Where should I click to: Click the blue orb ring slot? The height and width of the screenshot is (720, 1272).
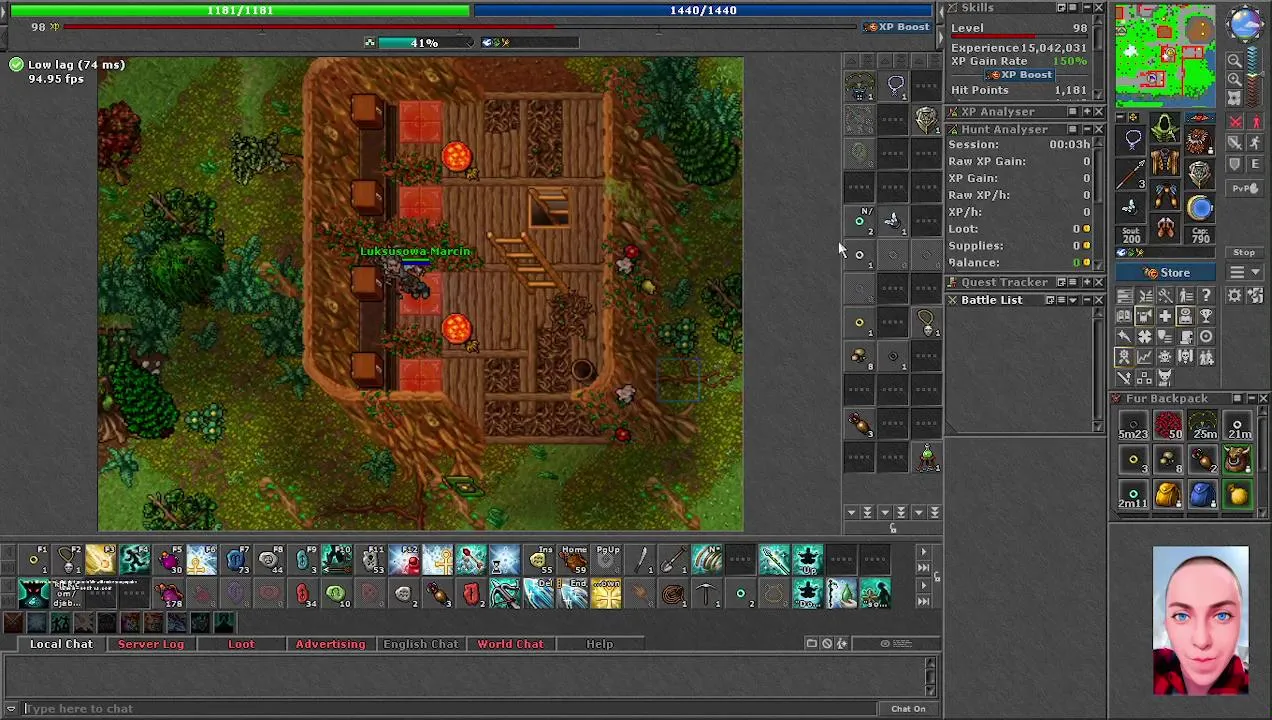tap(1199, 208)
